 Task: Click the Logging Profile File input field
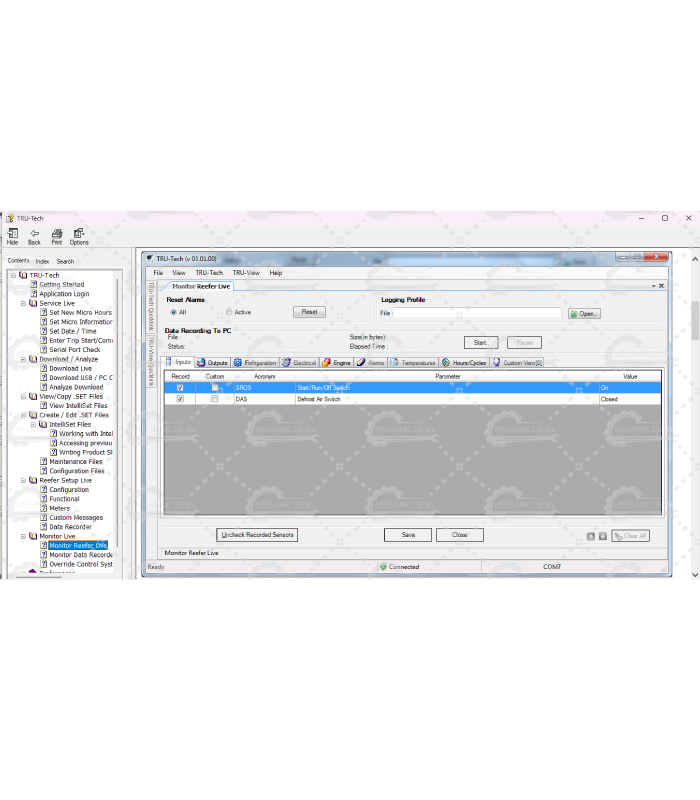[x=477, y=313]
